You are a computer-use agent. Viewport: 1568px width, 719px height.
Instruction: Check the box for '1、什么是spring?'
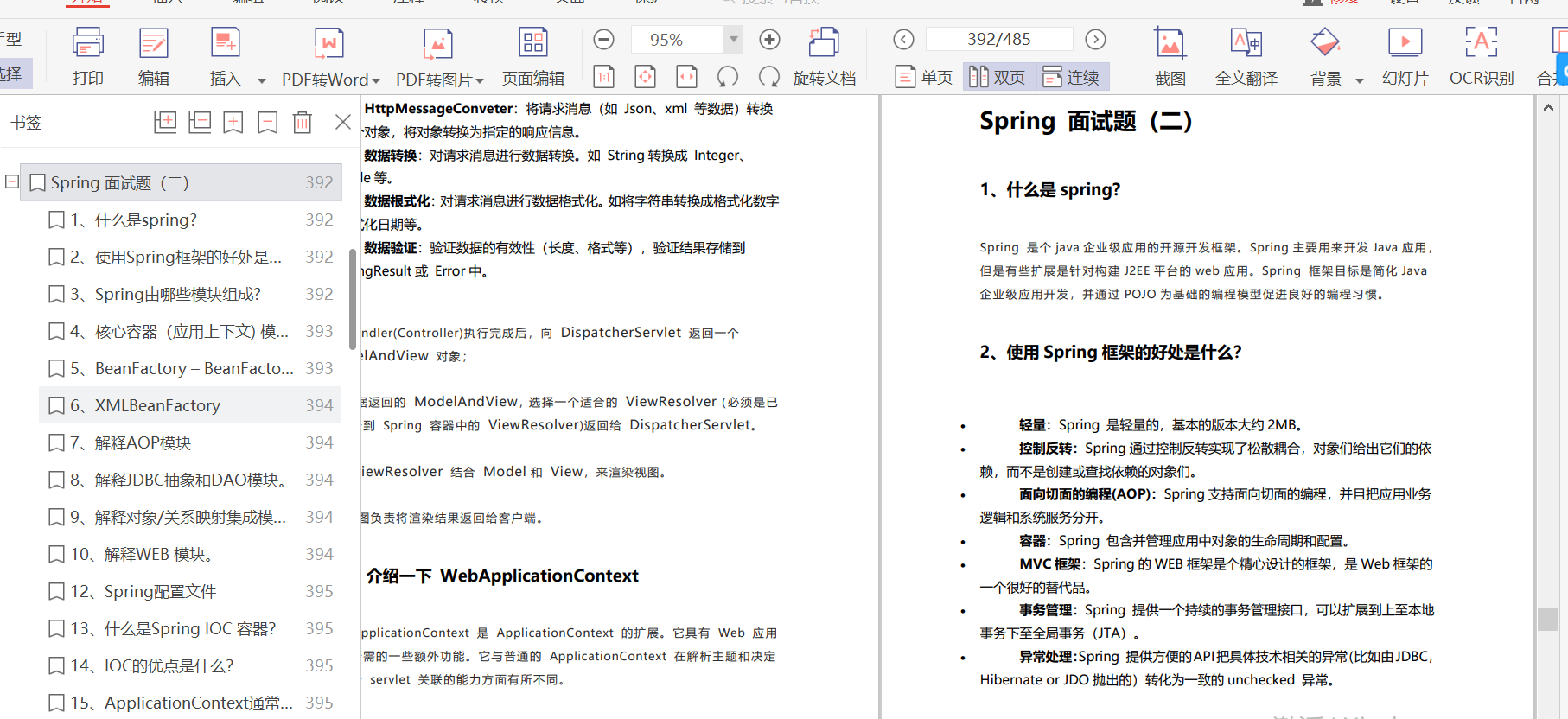coord(57,220)
